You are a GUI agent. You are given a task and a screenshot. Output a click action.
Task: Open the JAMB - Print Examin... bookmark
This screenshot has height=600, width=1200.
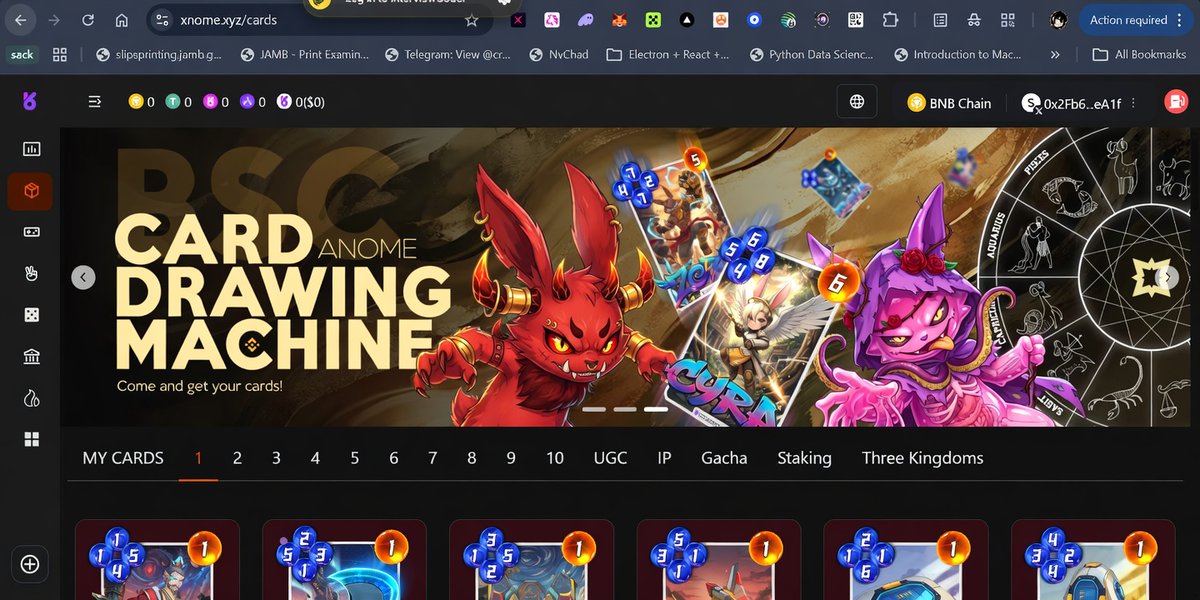304,55
